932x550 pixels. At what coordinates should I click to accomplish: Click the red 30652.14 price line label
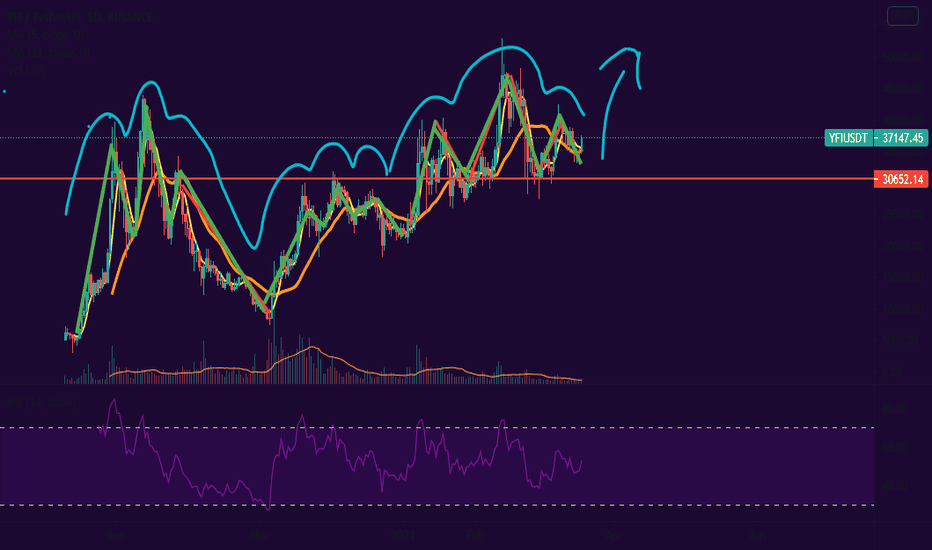pos(901,179)
